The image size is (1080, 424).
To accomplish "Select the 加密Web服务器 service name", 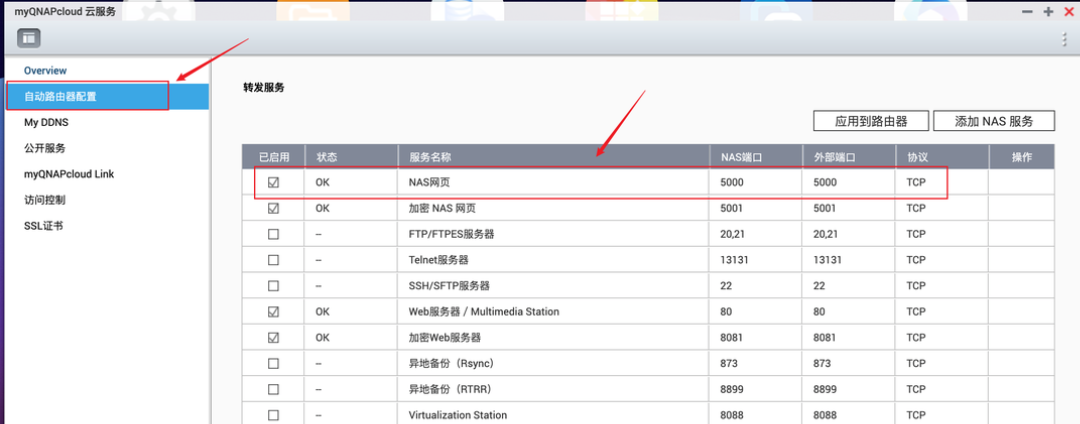I will click(x=444, y=337).
